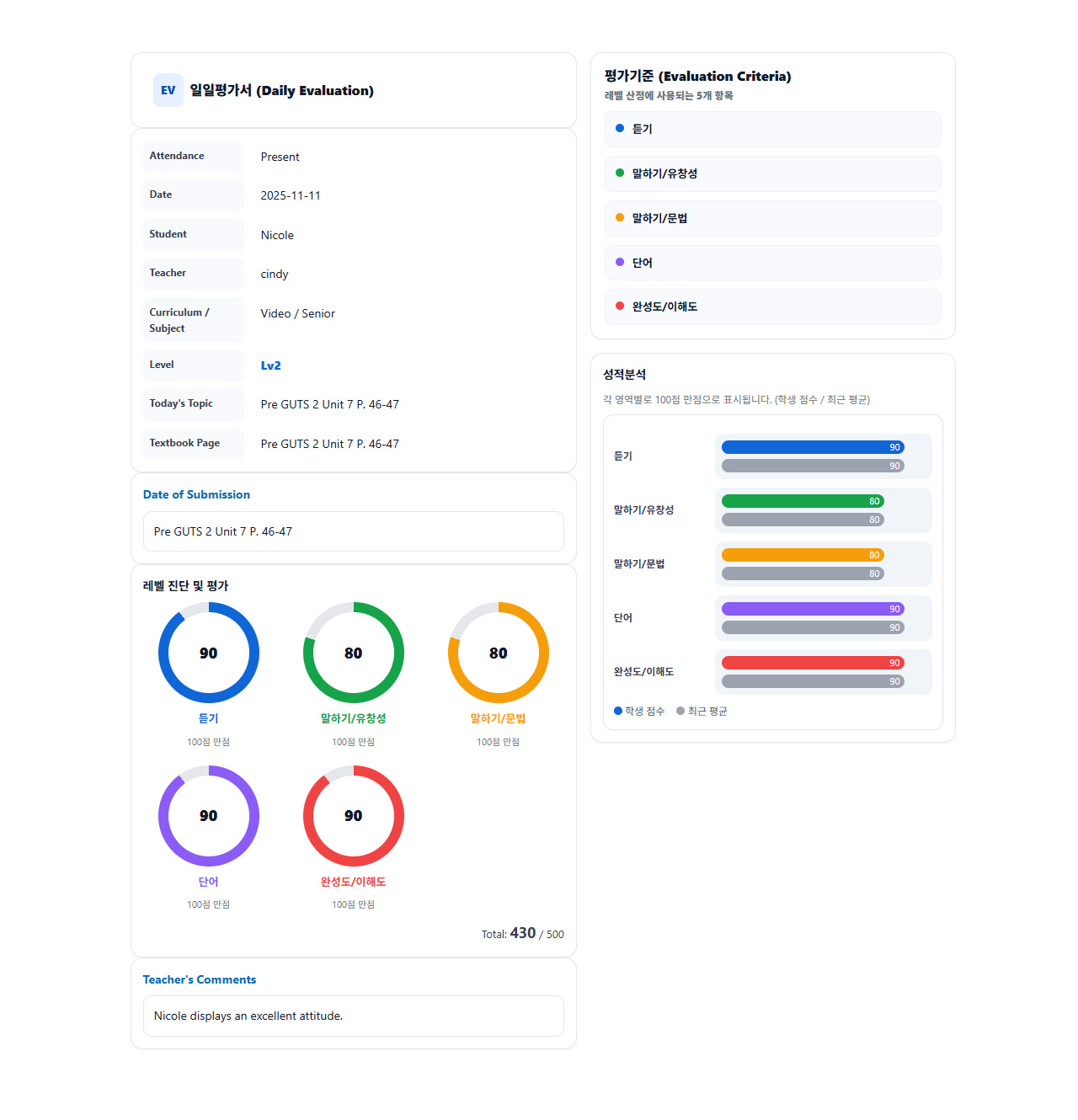This screenshot has height=1120, width=1078.
Task: Click the blue dot beside 듣기 criteria
Action: click(x=620, y=129)
